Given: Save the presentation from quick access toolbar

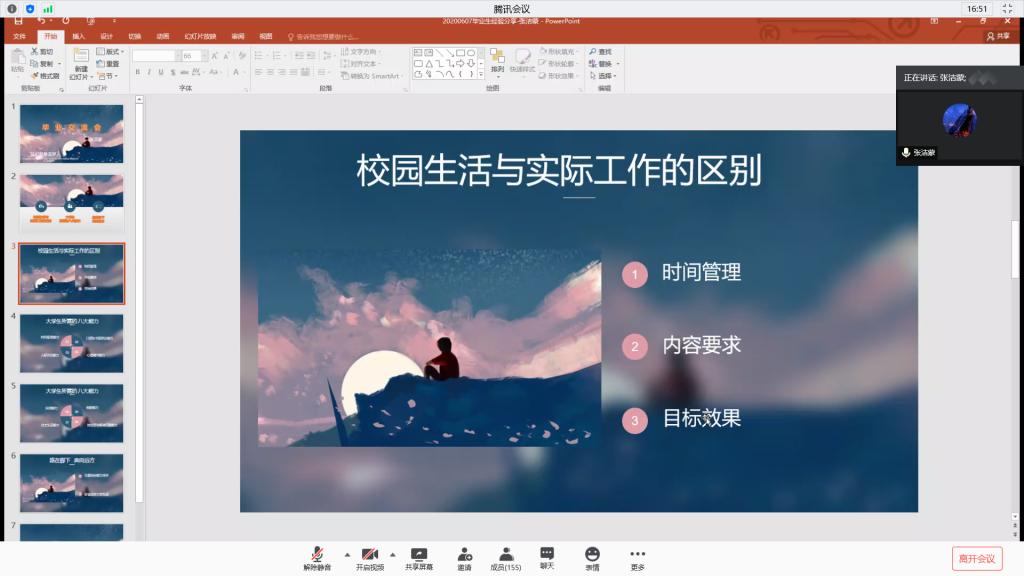Looking at the screenshot, I should coord(18,22).
